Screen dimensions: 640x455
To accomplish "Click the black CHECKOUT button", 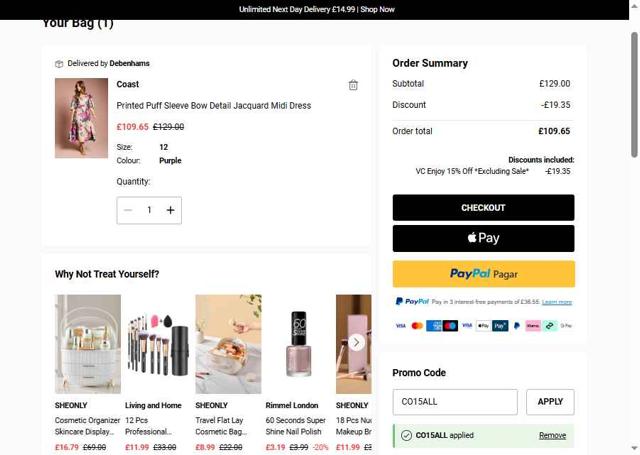I will [x=483, y=208].
